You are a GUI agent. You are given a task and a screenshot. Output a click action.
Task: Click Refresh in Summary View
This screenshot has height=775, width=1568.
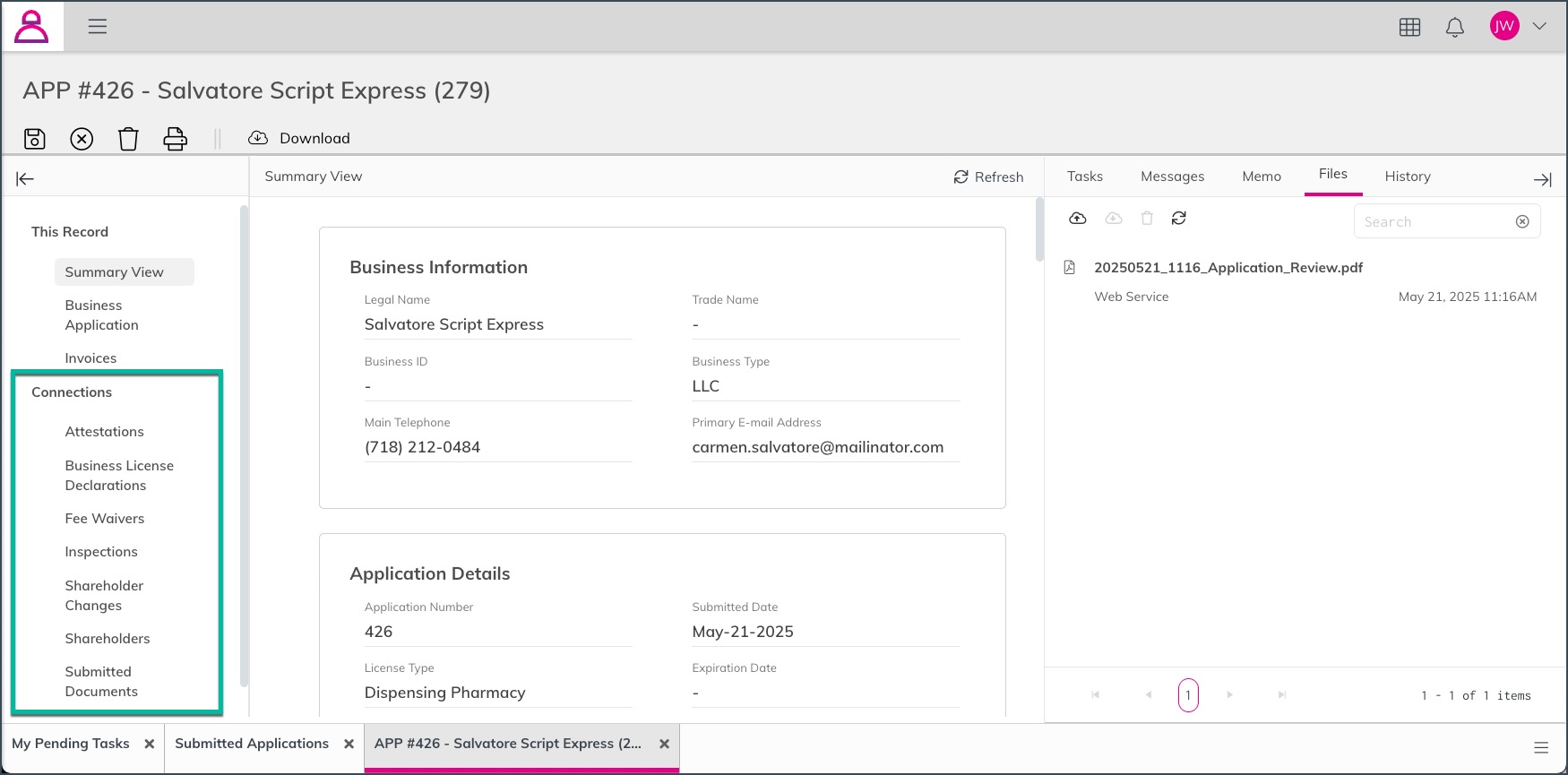click(988, 177)
